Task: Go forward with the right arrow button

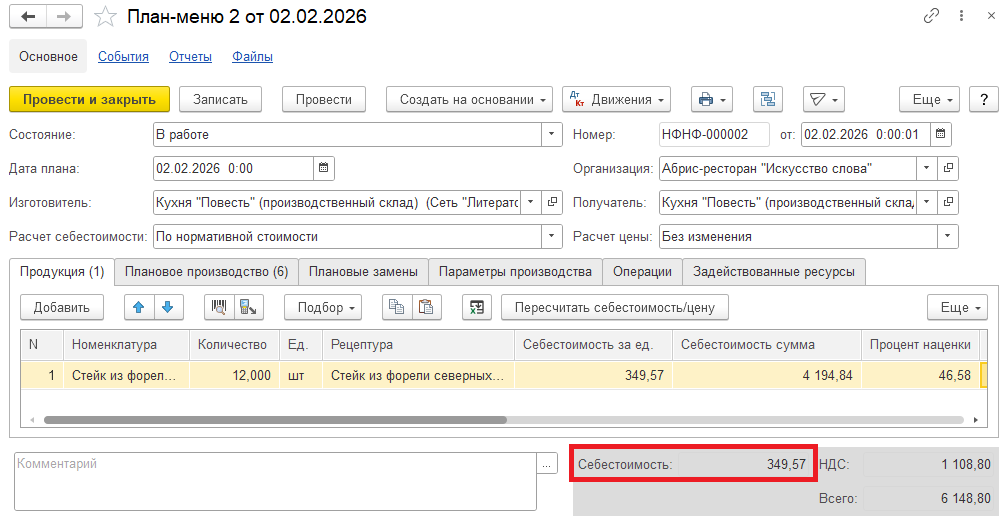Action: [x=64, y=17]
